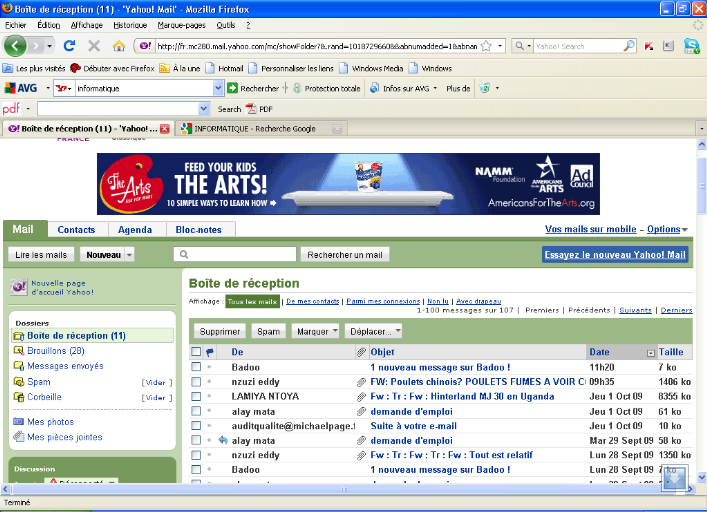Open the Nouveau dropdown arrow
This screenshot has width=707, height=512.
pos(129,255)
